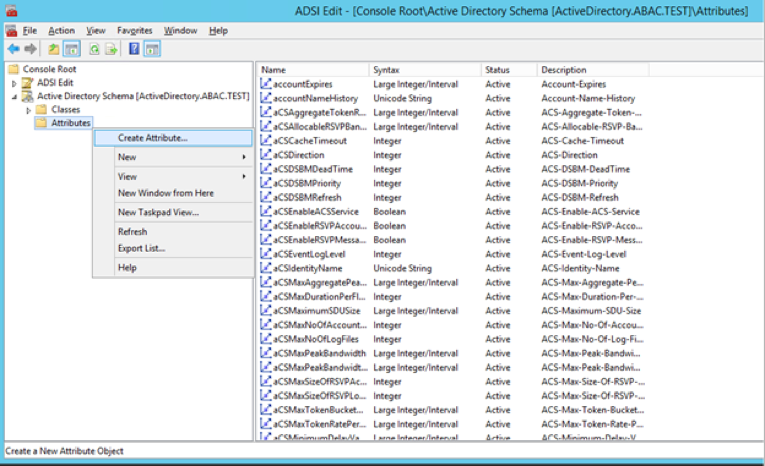This screenshot has width=765, height=466.
Task: Select the aCSDSBMRefresh attribute name
Action: pyautogui.click(x=307, y=197)
